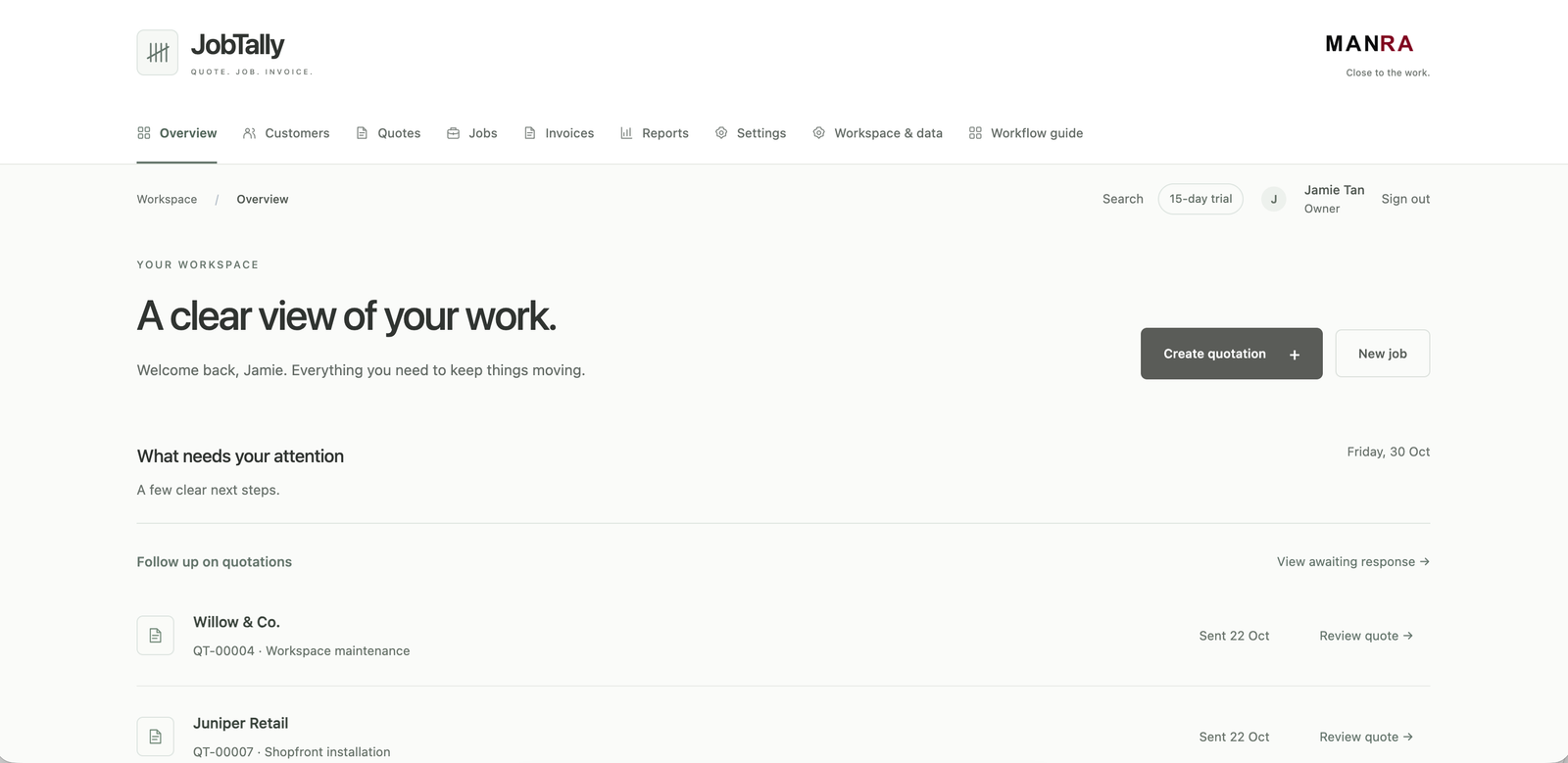The image size is (1568, 763).
Task: Click the Reports bar chart icon
Action: (626, 133)
